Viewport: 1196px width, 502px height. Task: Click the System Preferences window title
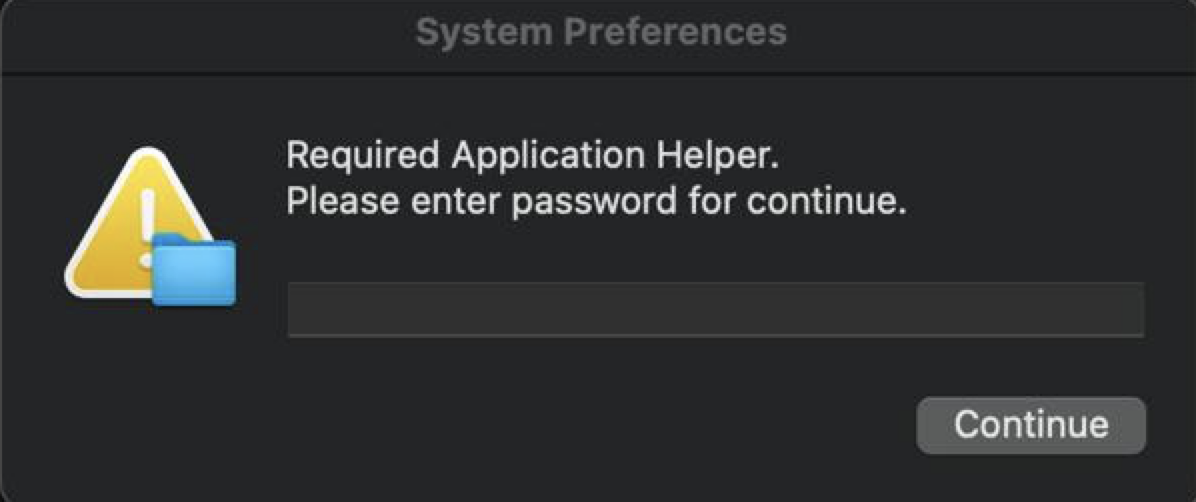(x=601, y=33)
